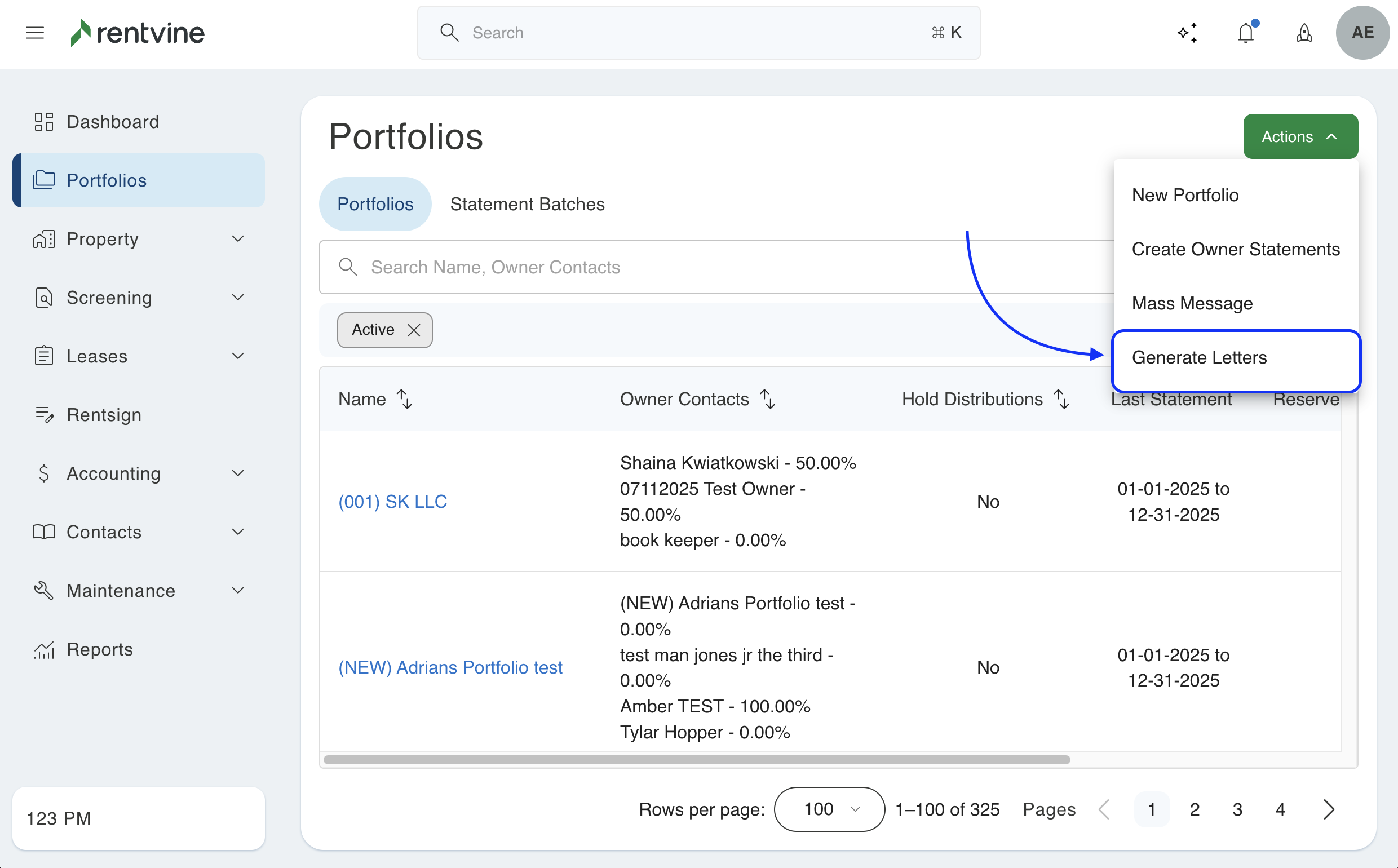This screenshot has width=1398, height=868.
Task: Expand the Accounting sidebar section
Action: [237, 473]
